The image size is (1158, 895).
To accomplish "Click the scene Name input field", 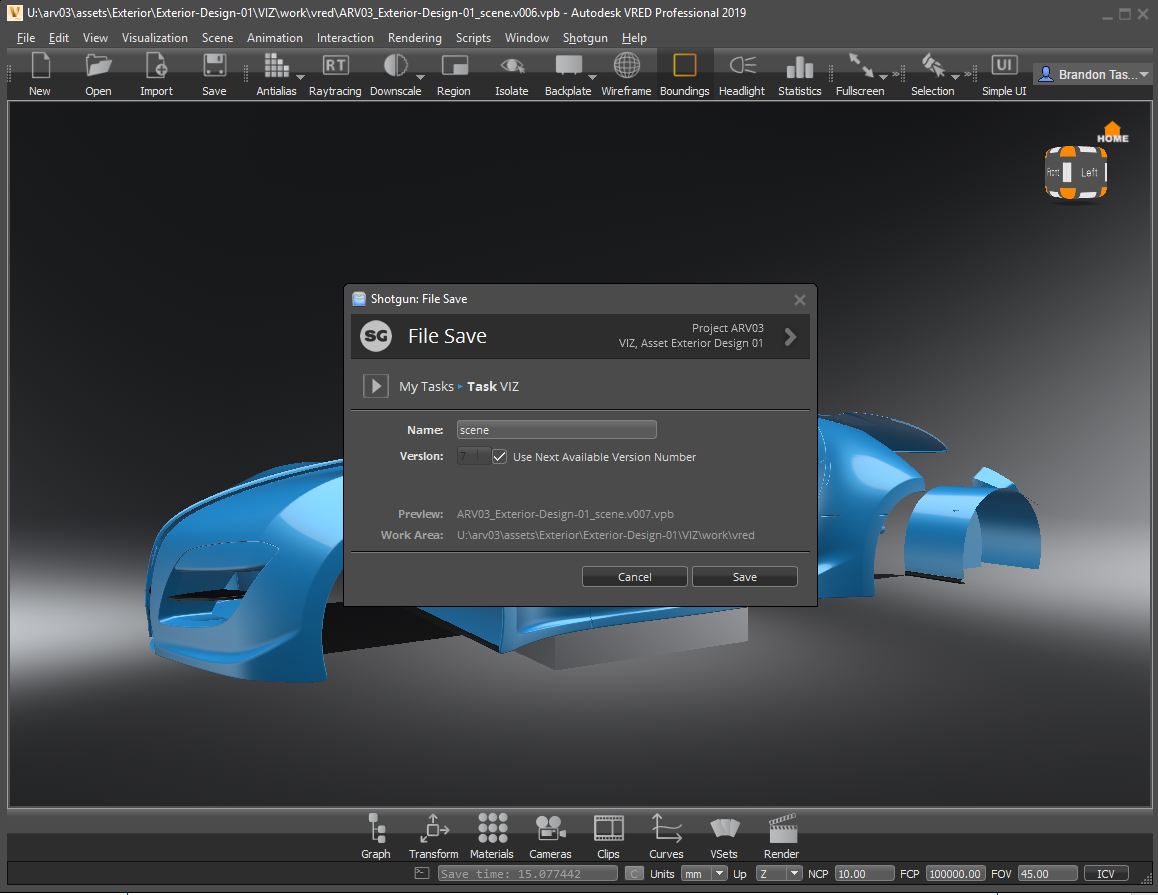I will [556, 429].
